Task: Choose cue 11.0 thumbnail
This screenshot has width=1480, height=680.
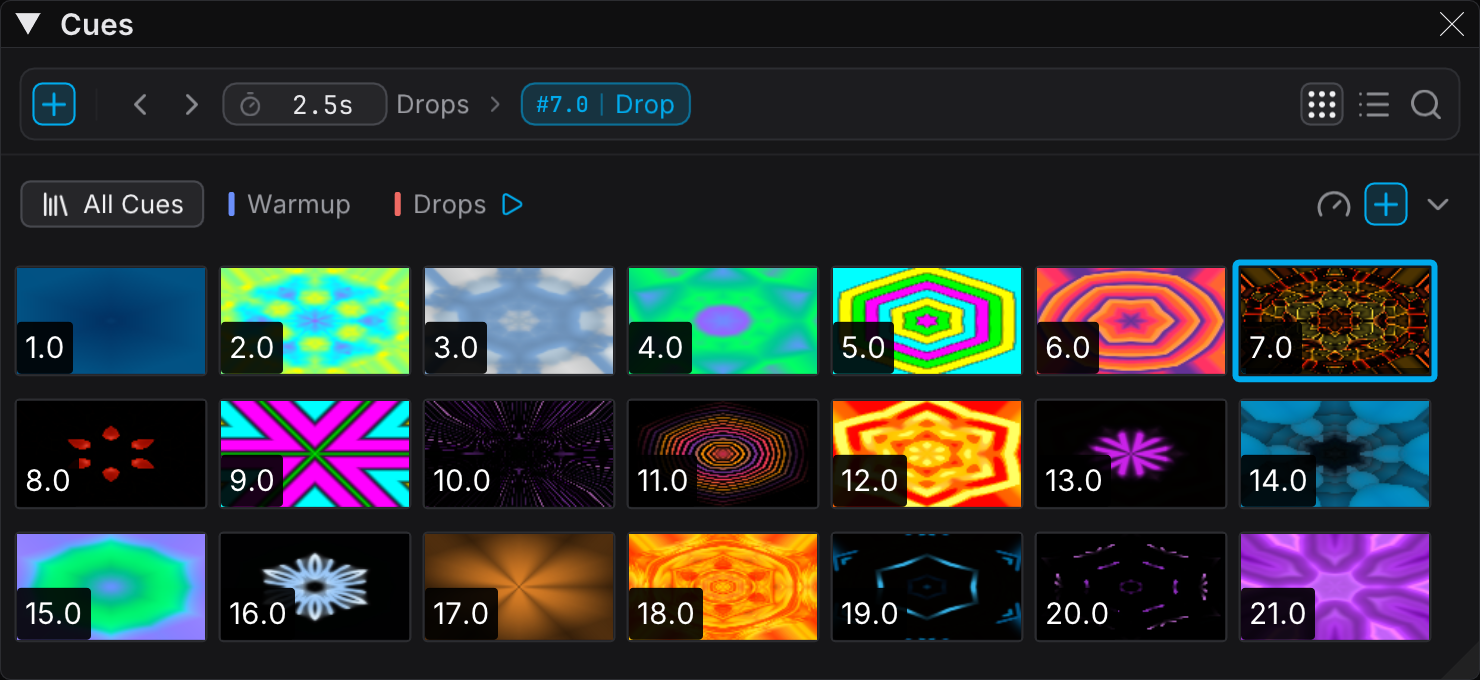Action: 723,453
